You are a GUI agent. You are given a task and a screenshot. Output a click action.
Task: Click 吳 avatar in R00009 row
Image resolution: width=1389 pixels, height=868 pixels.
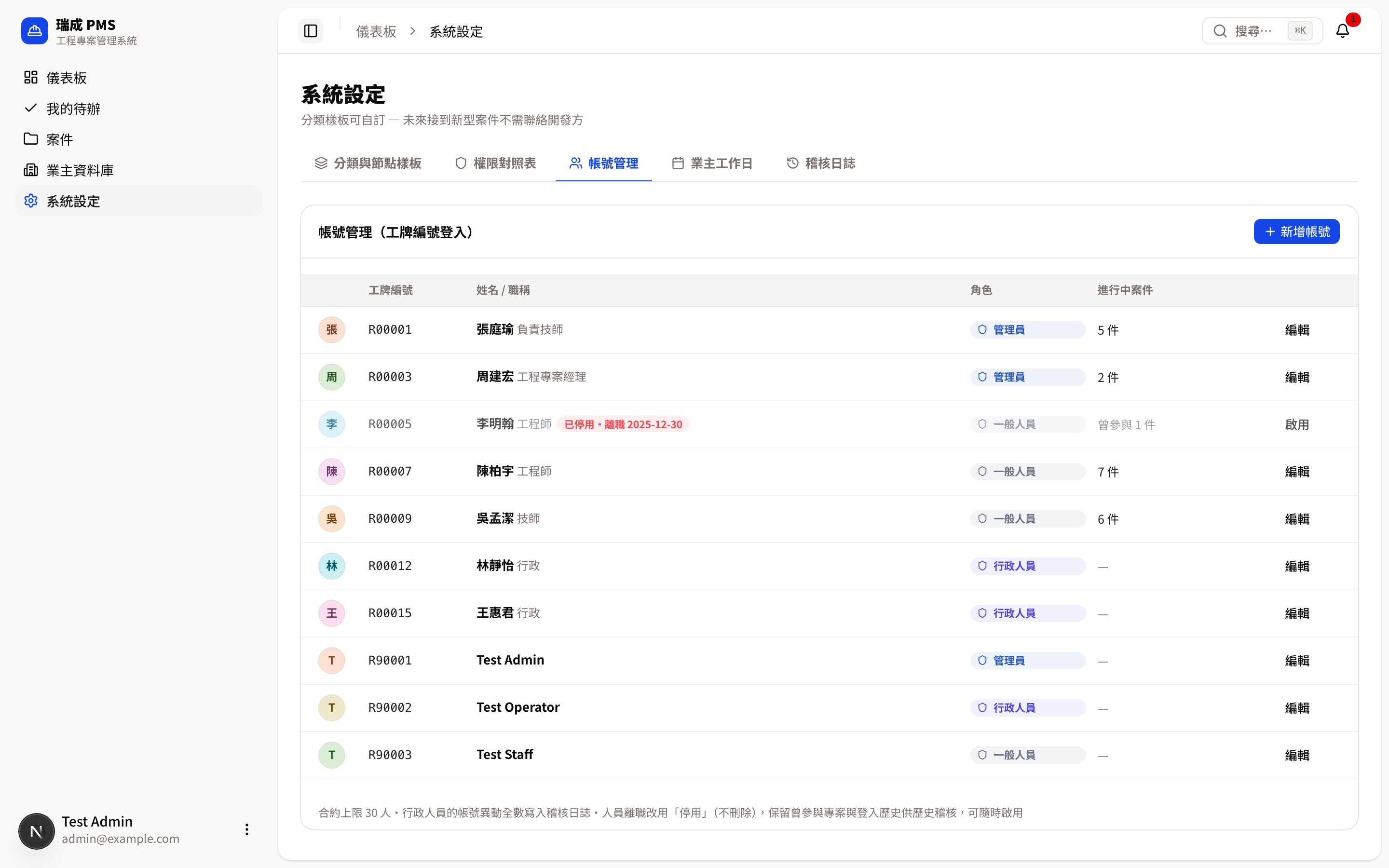pos(332,519)
